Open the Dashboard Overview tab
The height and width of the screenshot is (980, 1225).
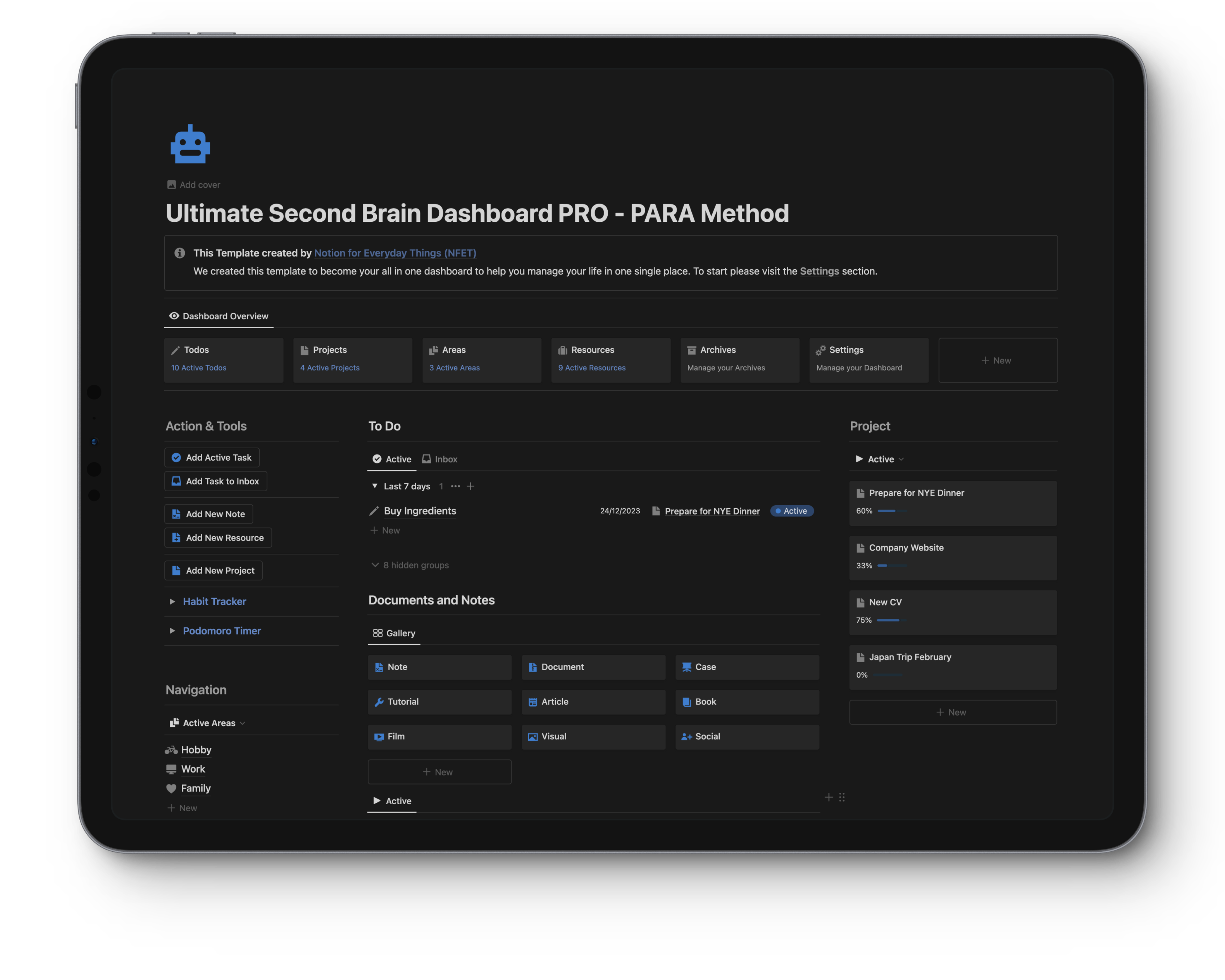(x=219, y=316)
